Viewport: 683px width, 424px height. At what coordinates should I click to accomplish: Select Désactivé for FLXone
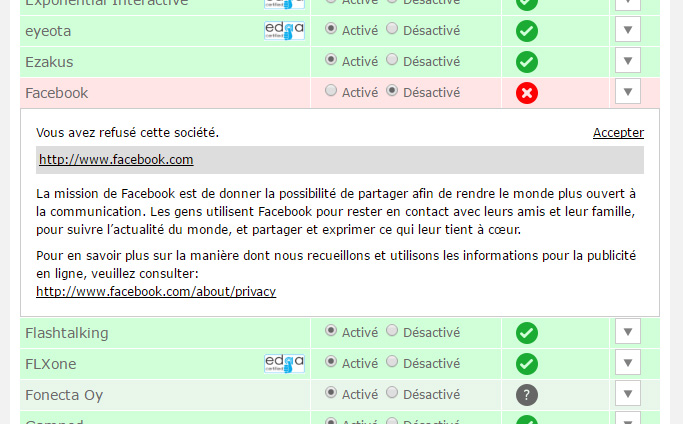pyautogui.click(x=392, y=362)
